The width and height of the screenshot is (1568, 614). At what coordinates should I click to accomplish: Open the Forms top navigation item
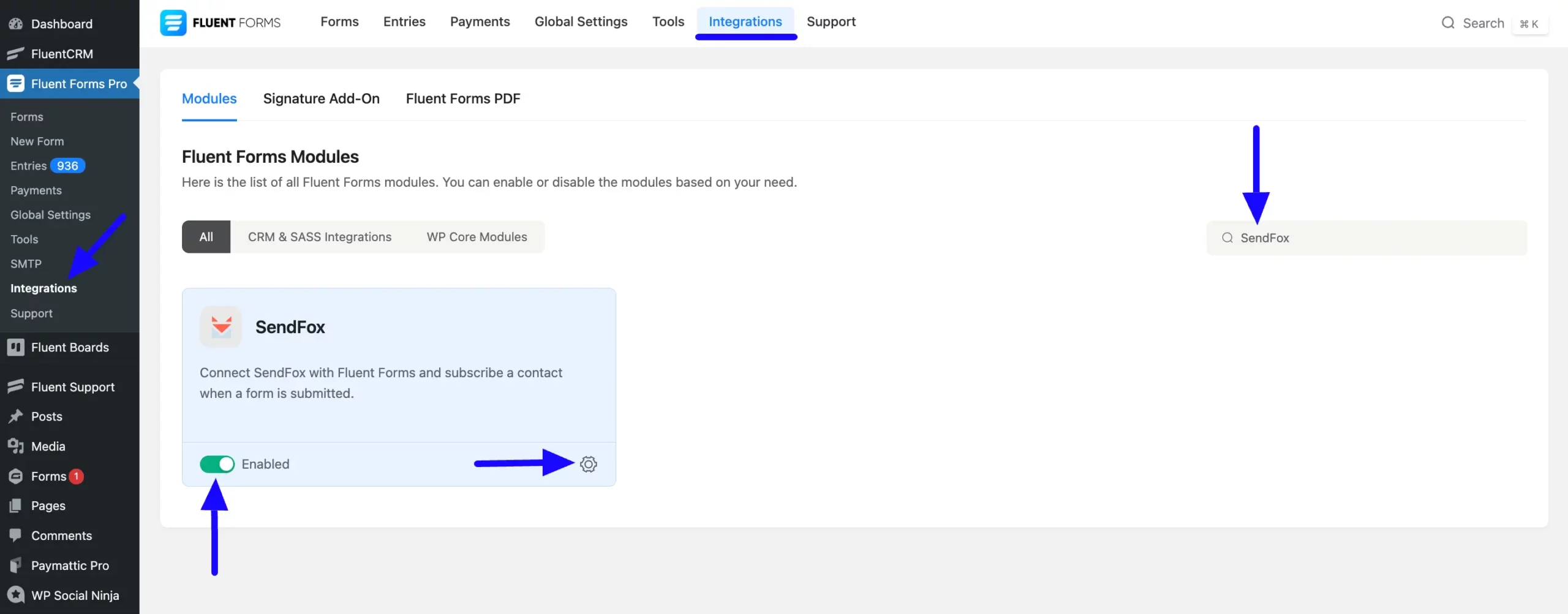point(339,21)
